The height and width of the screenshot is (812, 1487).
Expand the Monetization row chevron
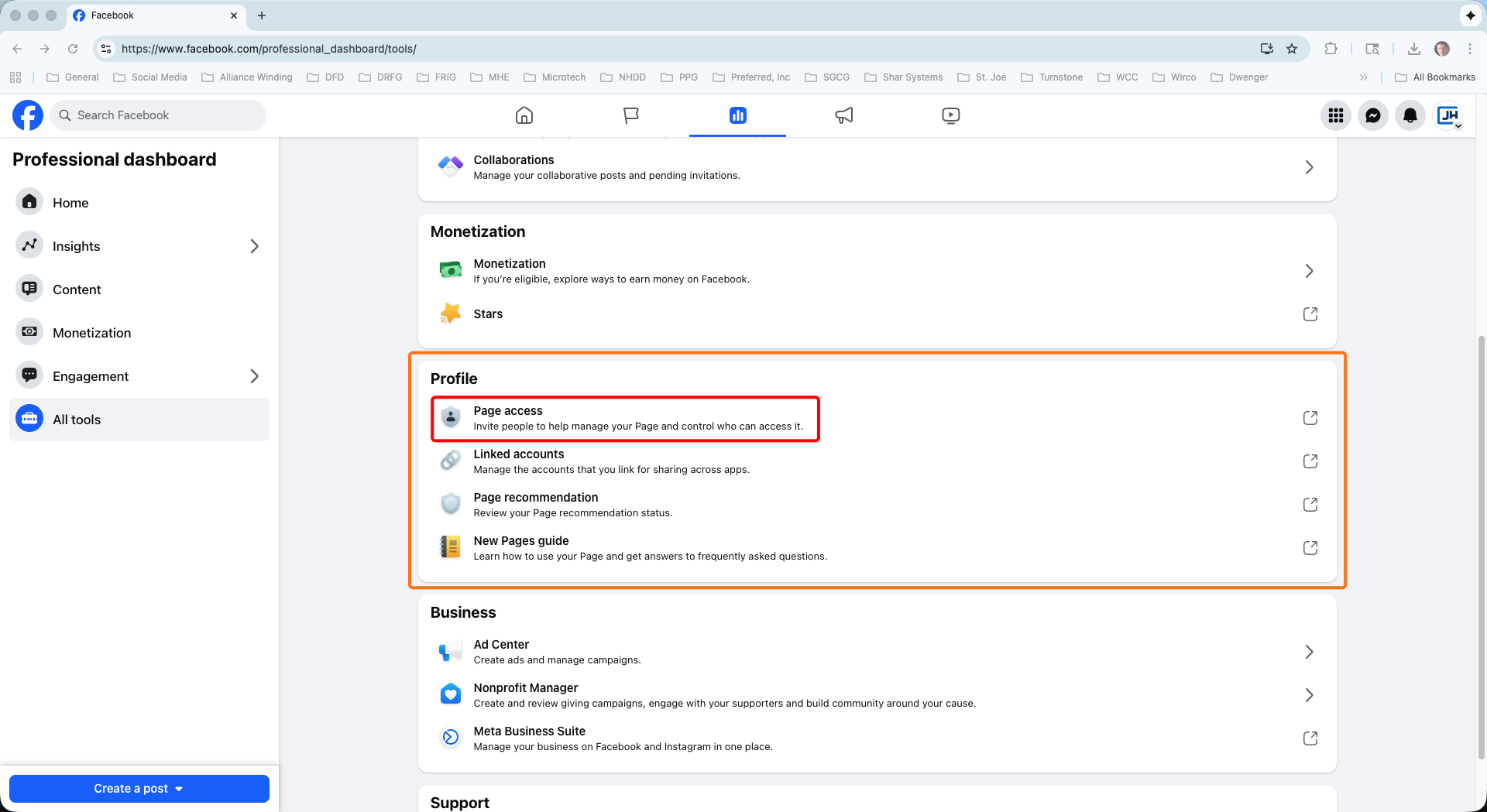click(x=1310, y=271)
